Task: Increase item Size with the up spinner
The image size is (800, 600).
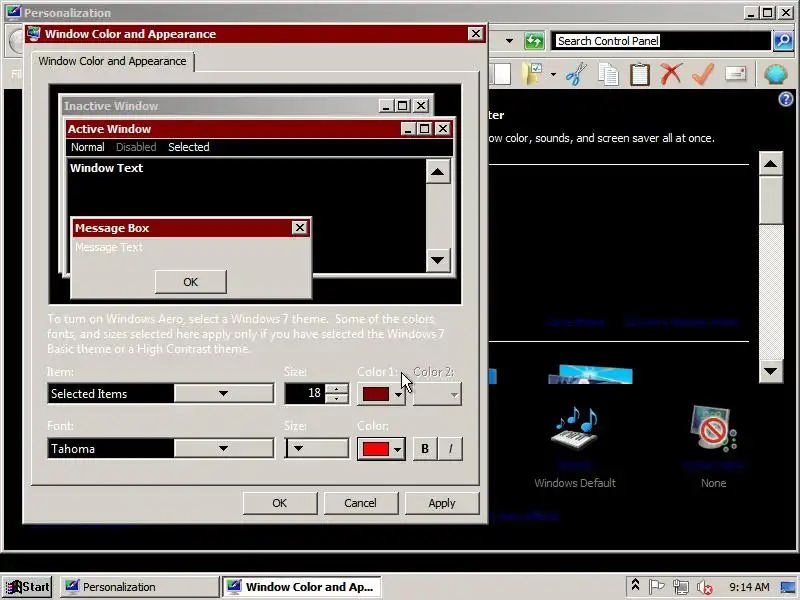Action: click(336, 389)
